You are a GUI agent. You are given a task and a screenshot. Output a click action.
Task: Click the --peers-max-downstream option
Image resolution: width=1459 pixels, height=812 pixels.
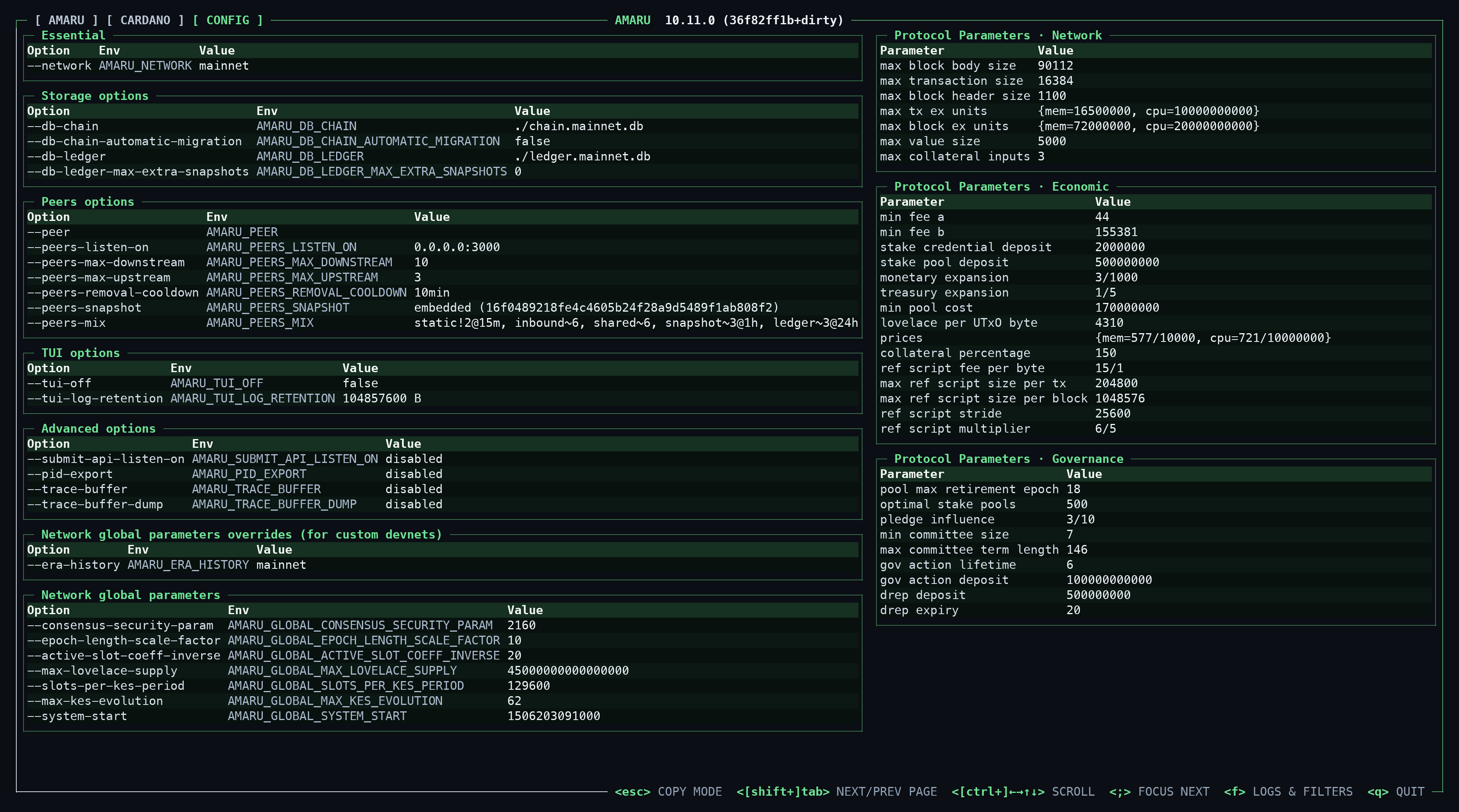106,262
